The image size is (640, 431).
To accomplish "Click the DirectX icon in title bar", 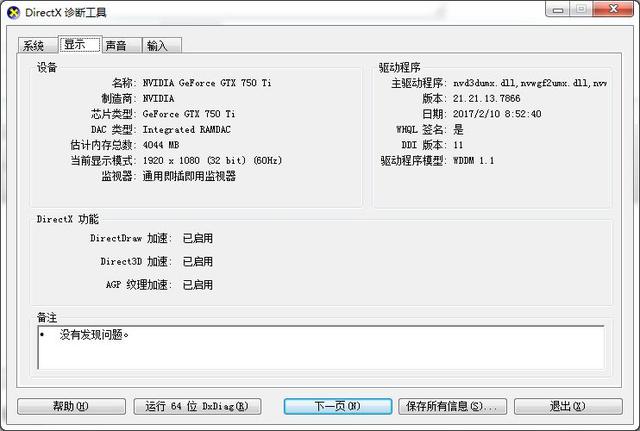I will tap(13, 12).
